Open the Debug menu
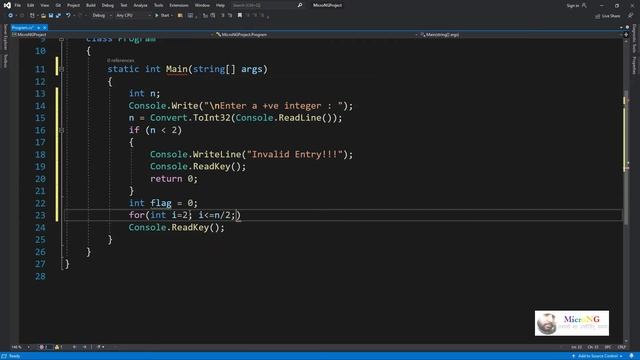This screenshot has width=640, height=360. point(108,5)
